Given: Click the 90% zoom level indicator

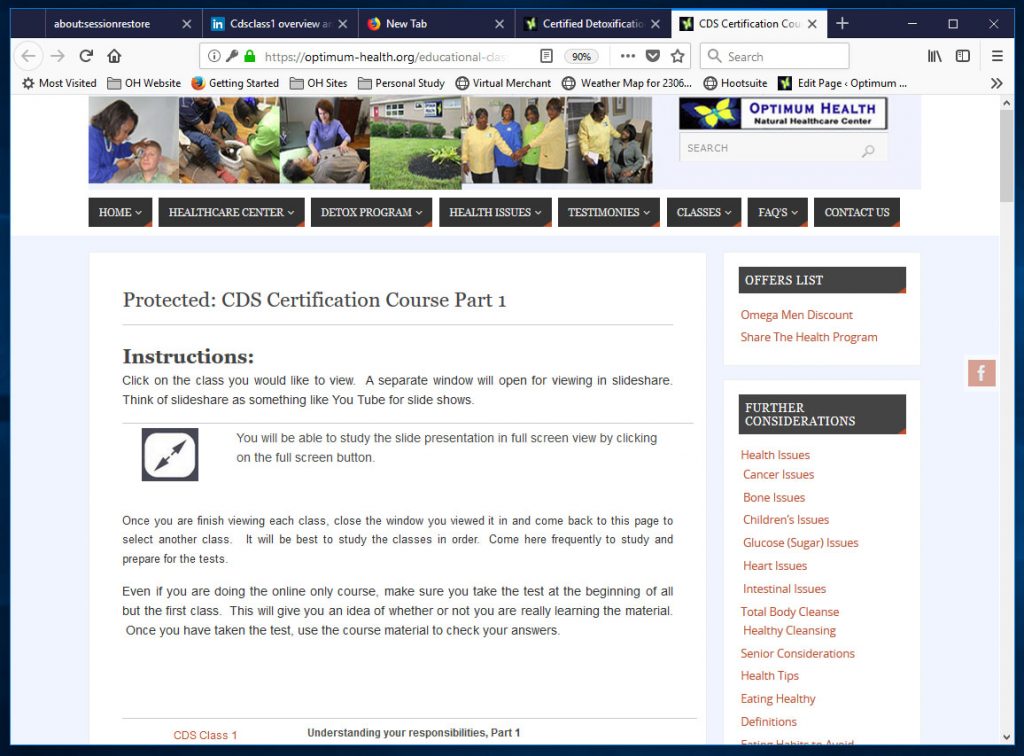Looking at the screenshot, I should (581, 57).
